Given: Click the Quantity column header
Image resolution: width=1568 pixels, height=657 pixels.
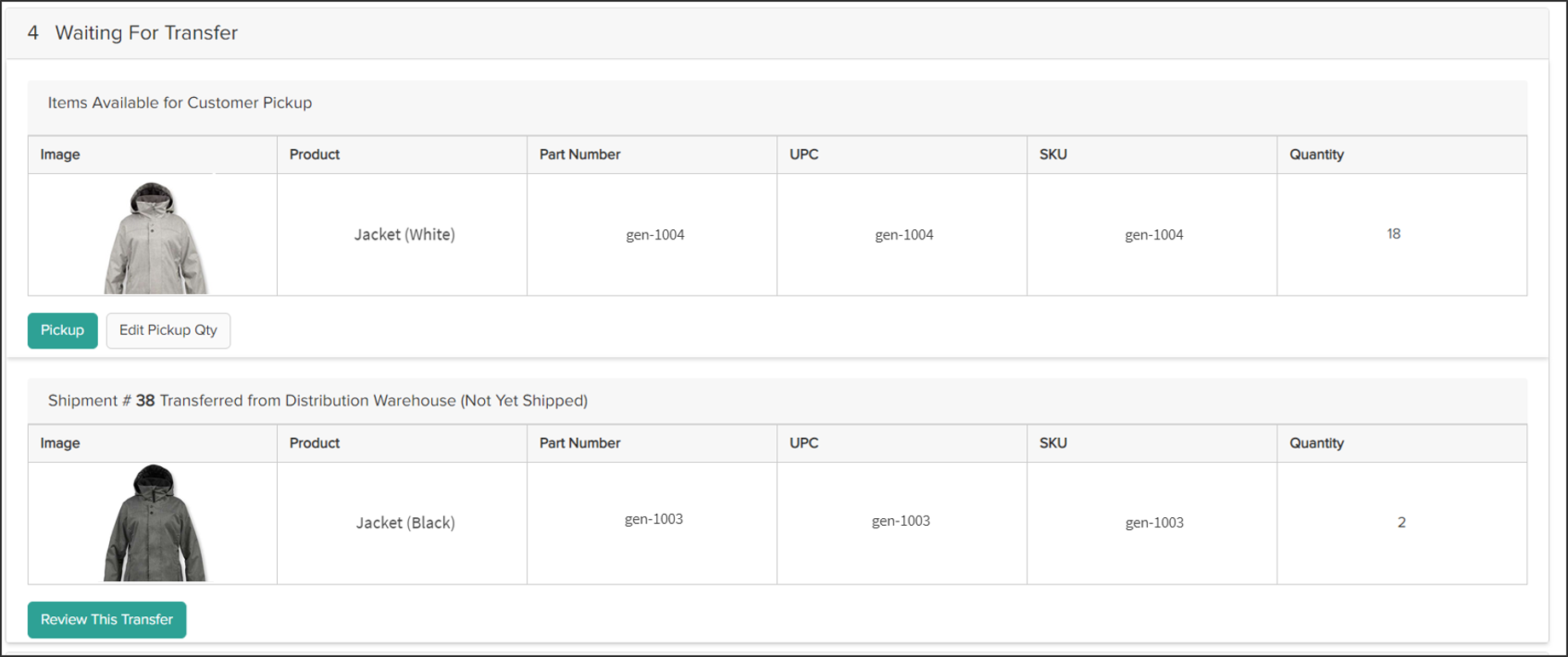Looking at the screenshot, I should point(1317,154).
